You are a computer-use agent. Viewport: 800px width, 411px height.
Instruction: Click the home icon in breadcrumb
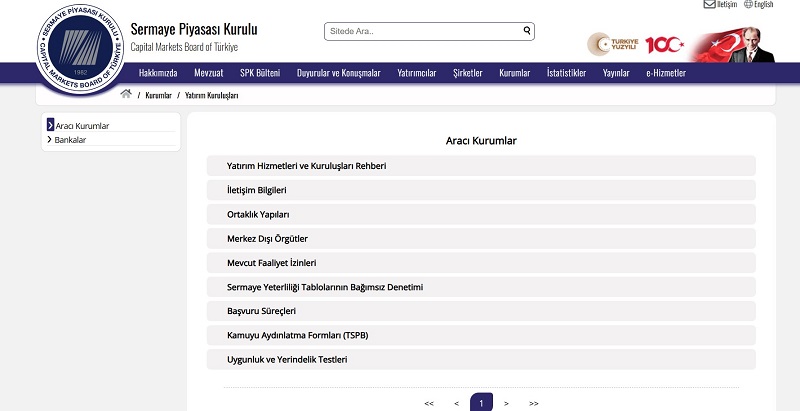(x=126, y=94)
